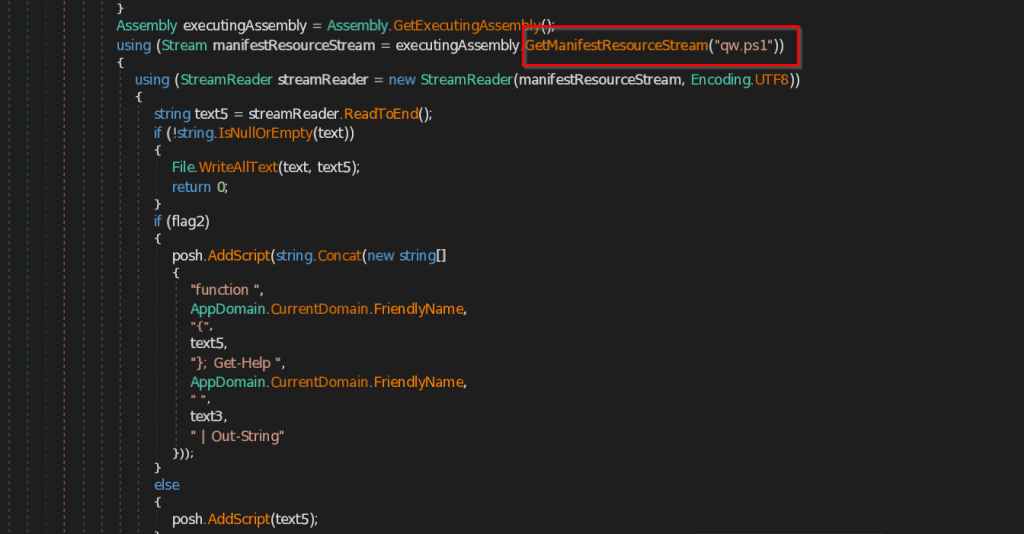Click AddScript in the else block

click(240, 519)
